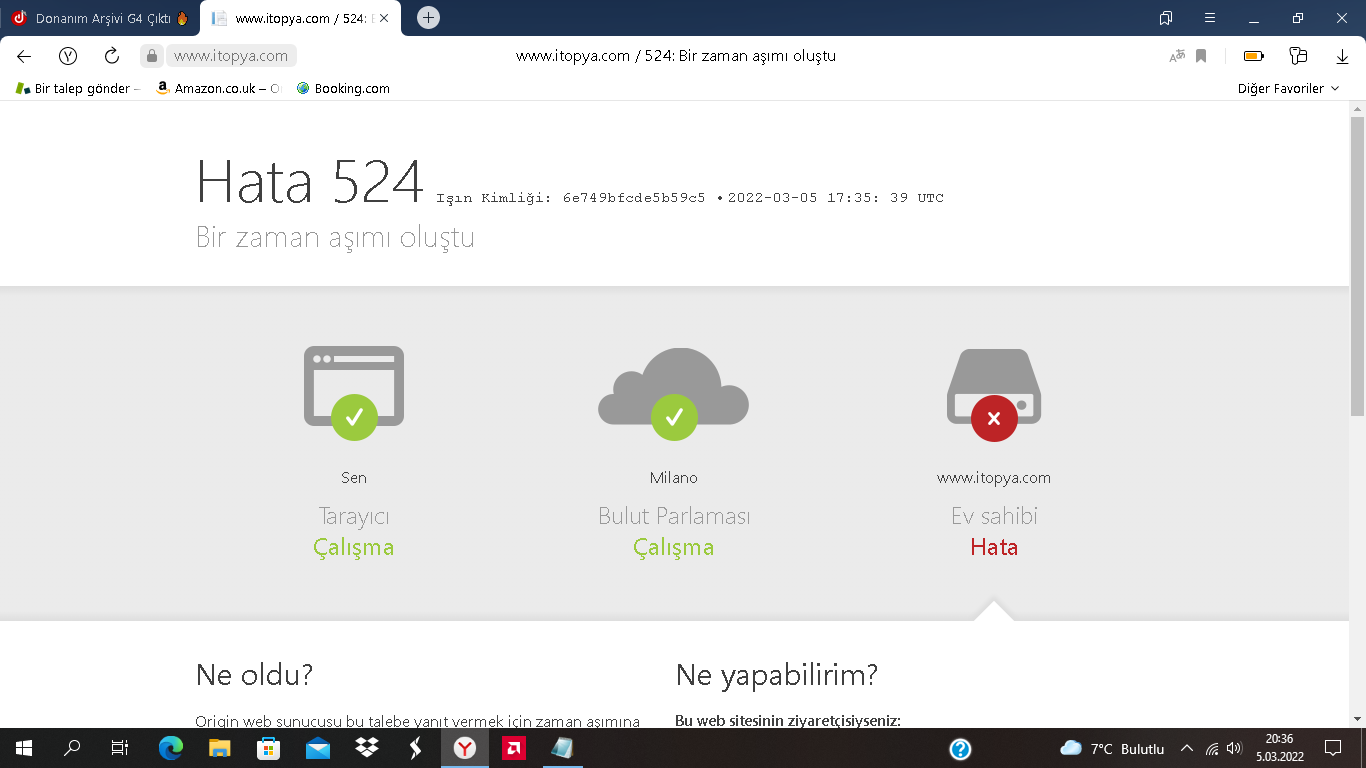Open the bookmarks collections icon in title bar
The height and width of the screenshot is (768, 1366).
point(1166,18)
